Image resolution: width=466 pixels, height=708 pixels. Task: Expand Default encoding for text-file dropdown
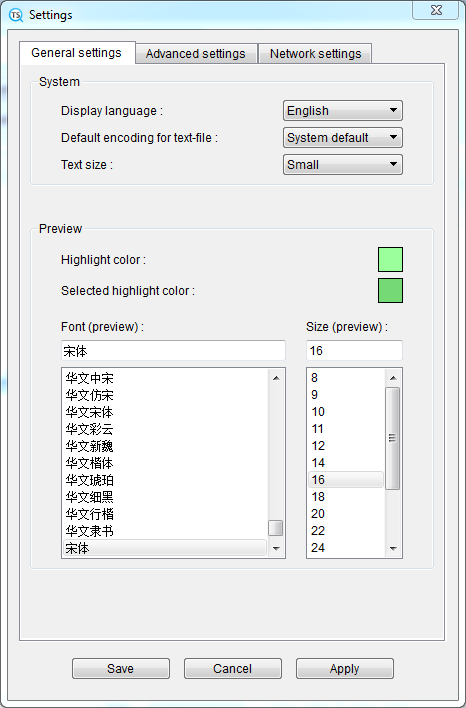pyautogui.click(x=343, y=138)
